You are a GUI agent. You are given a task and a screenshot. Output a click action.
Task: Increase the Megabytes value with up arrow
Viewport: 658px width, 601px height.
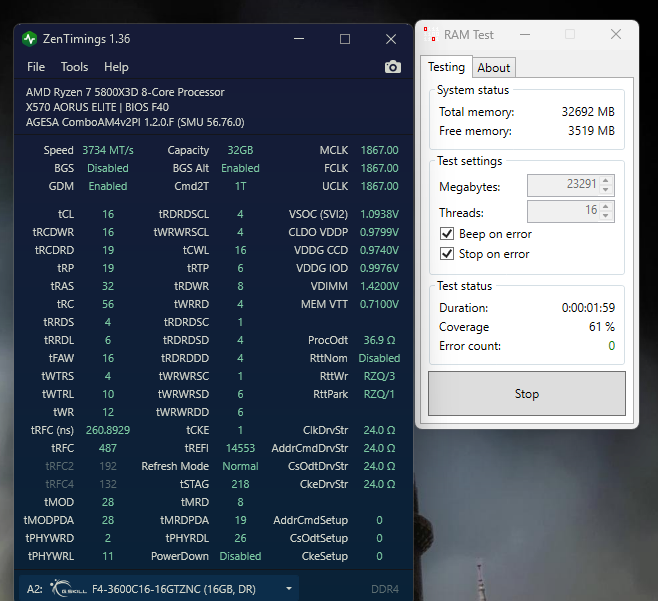606,180
